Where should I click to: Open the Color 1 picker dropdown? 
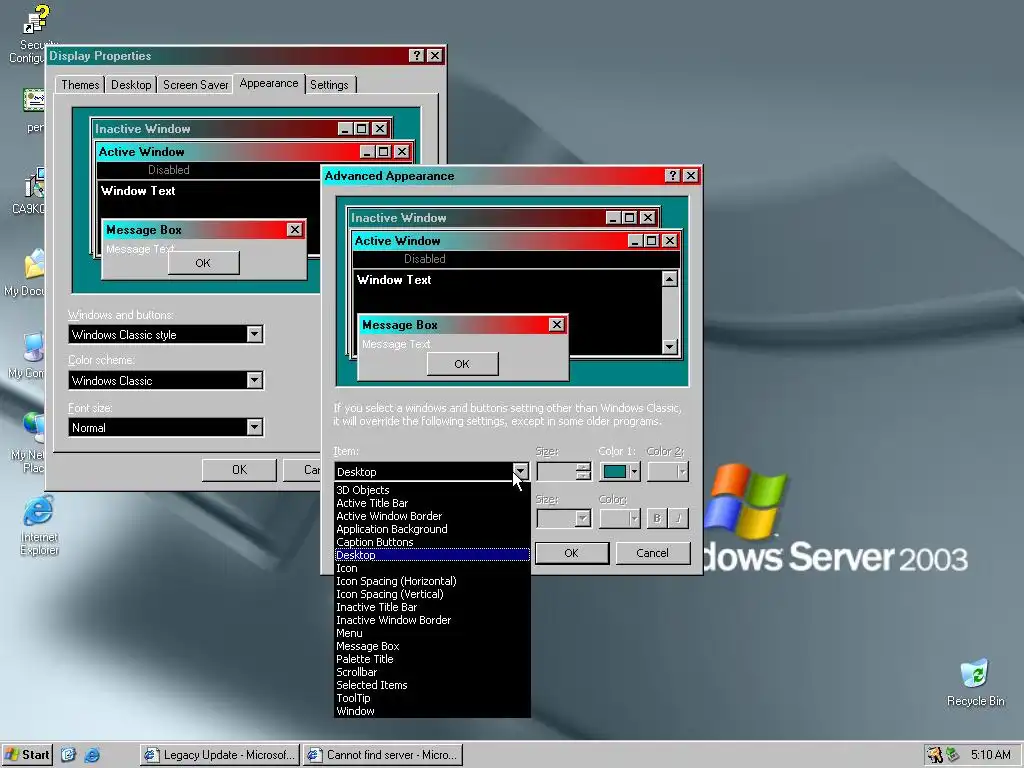point(620,472)
